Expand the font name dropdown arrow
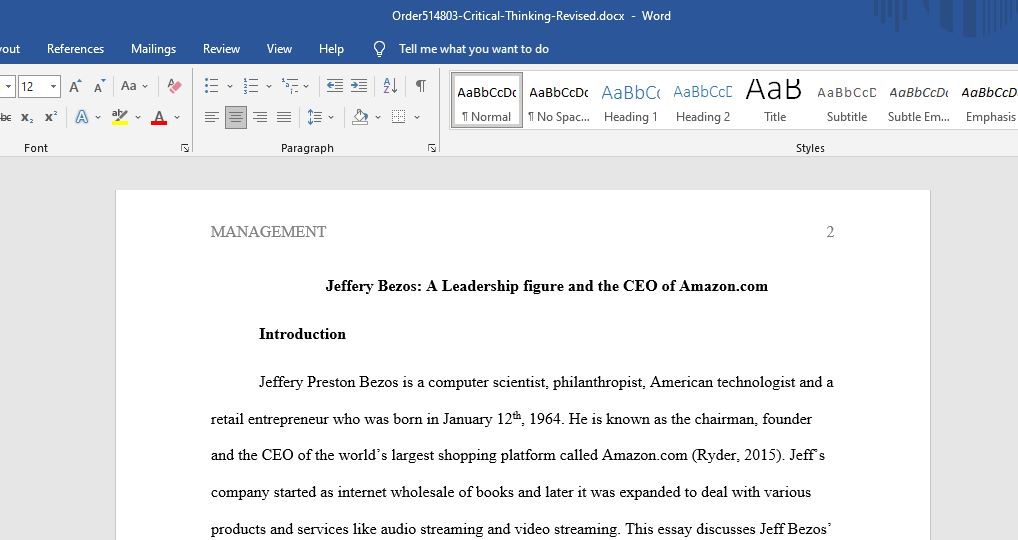 [x=8, y=86]
